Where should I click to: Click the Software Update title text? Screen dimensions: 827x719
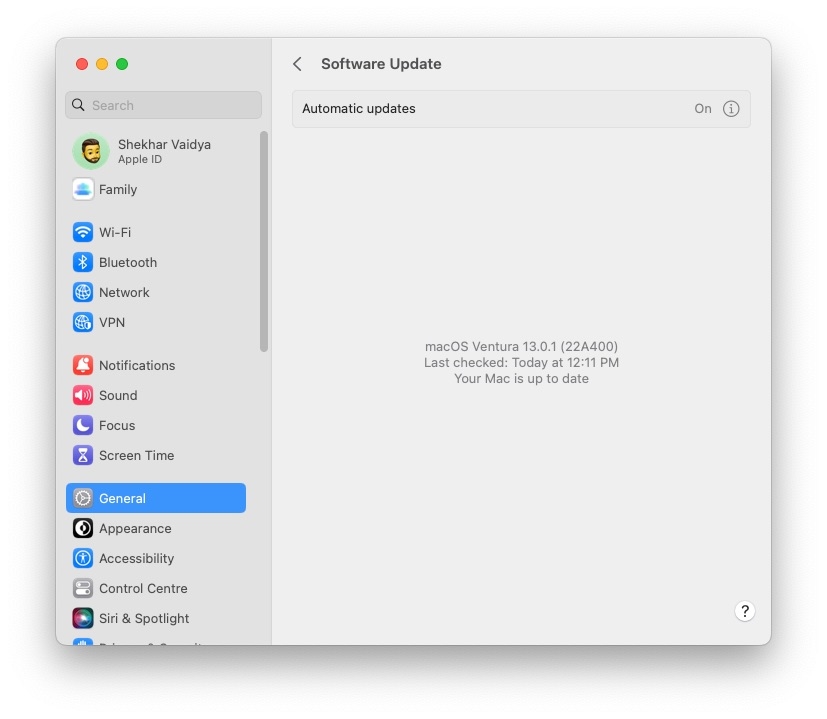click(x=381, y=64)
